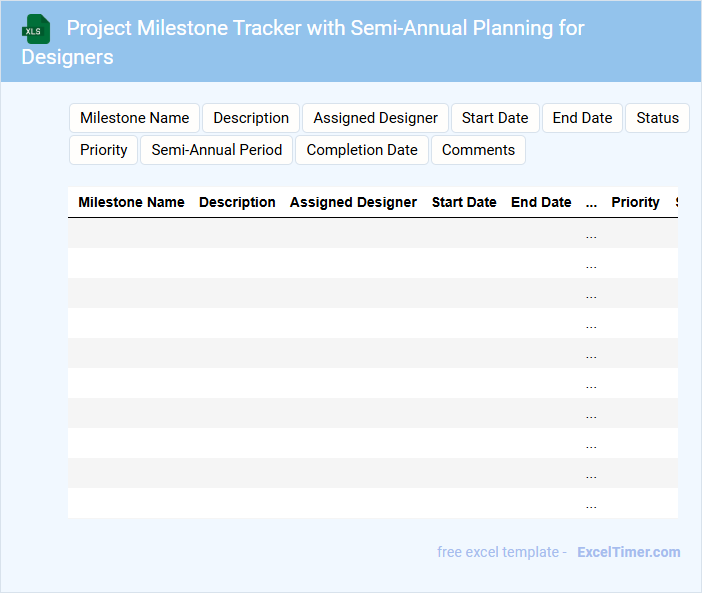Open the ExcelTimer.com link

(x=628, y=552)
